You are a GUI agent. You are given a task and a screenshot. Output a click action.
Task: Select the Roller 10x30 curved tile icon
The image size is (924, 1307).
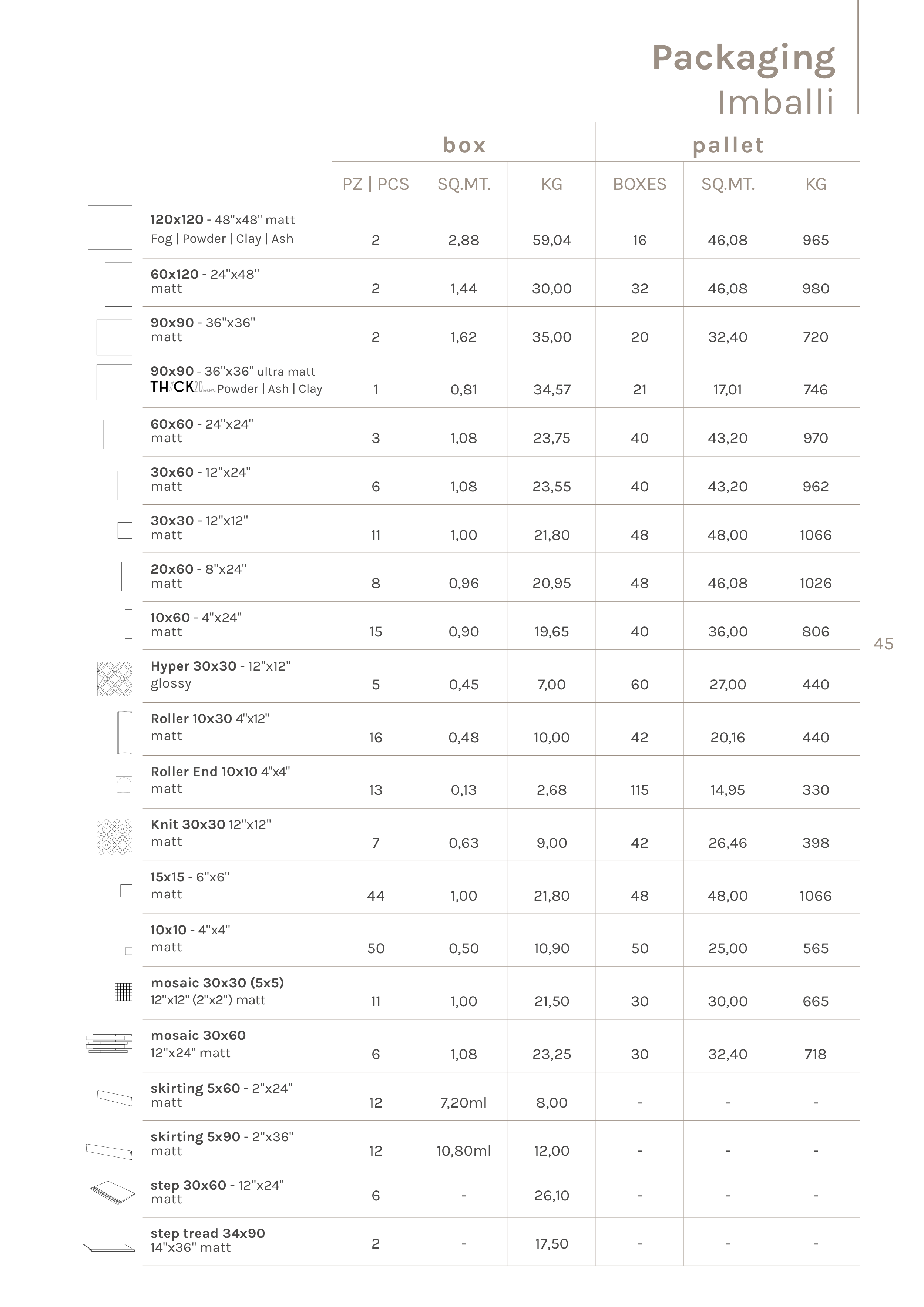pos(124,732)
